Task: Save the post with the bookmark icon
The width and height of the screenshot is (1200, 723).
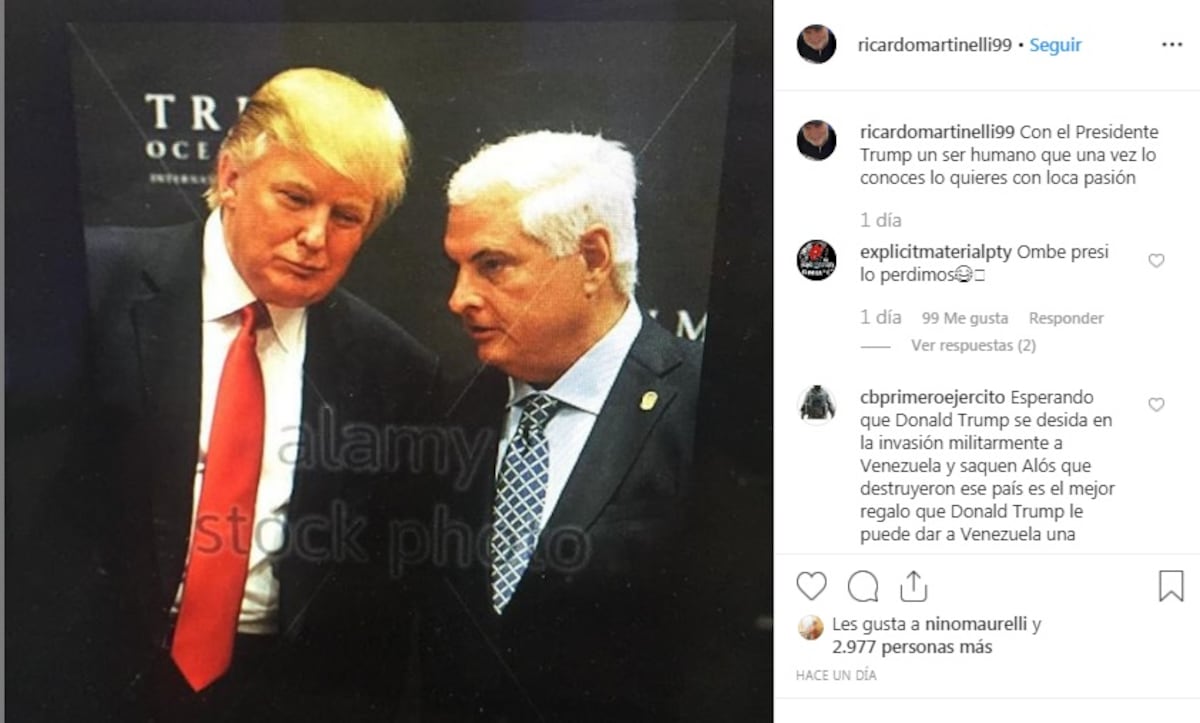Action: pyautogui.click(x=1171, y=586)
